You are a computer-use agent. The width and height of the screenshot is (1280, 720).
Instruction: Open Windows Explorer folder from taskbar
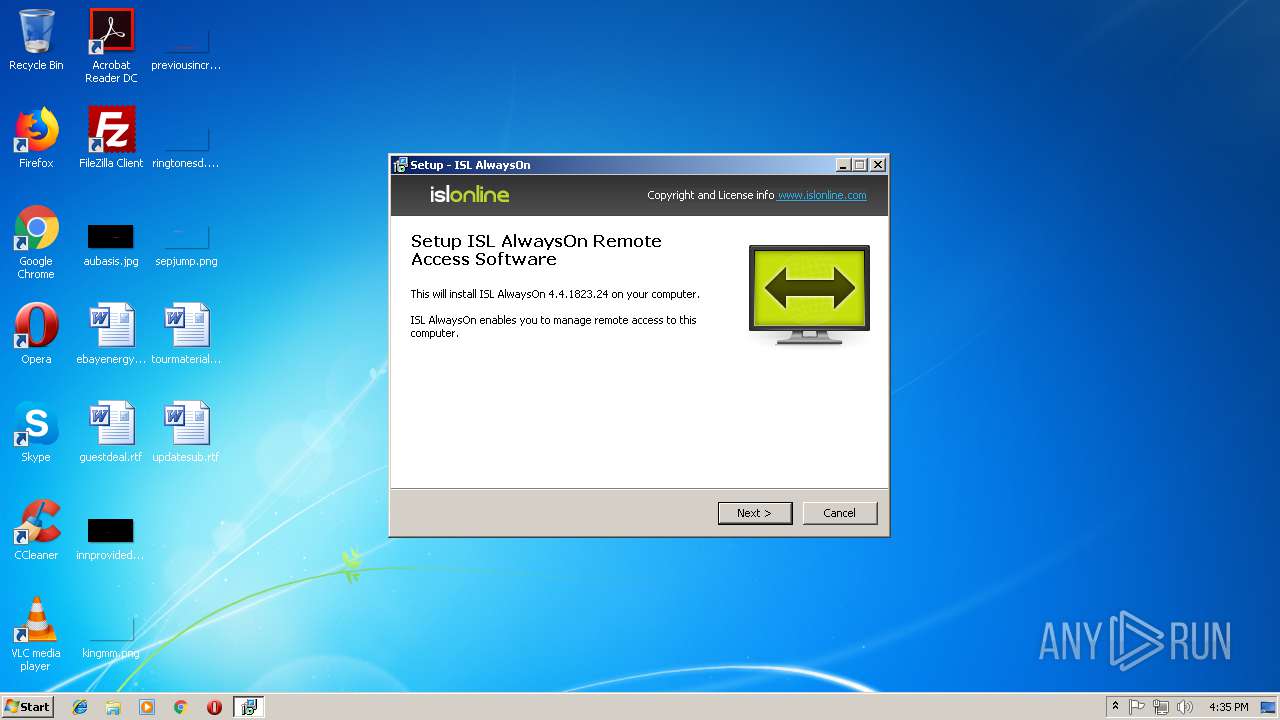click(x=113, y=707)
